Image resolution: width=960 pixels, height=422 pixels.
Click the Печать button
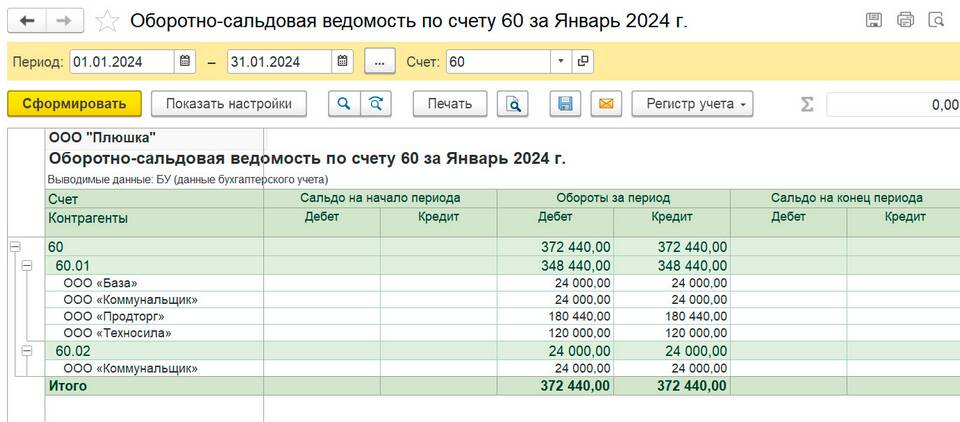(x=450, y=104)
